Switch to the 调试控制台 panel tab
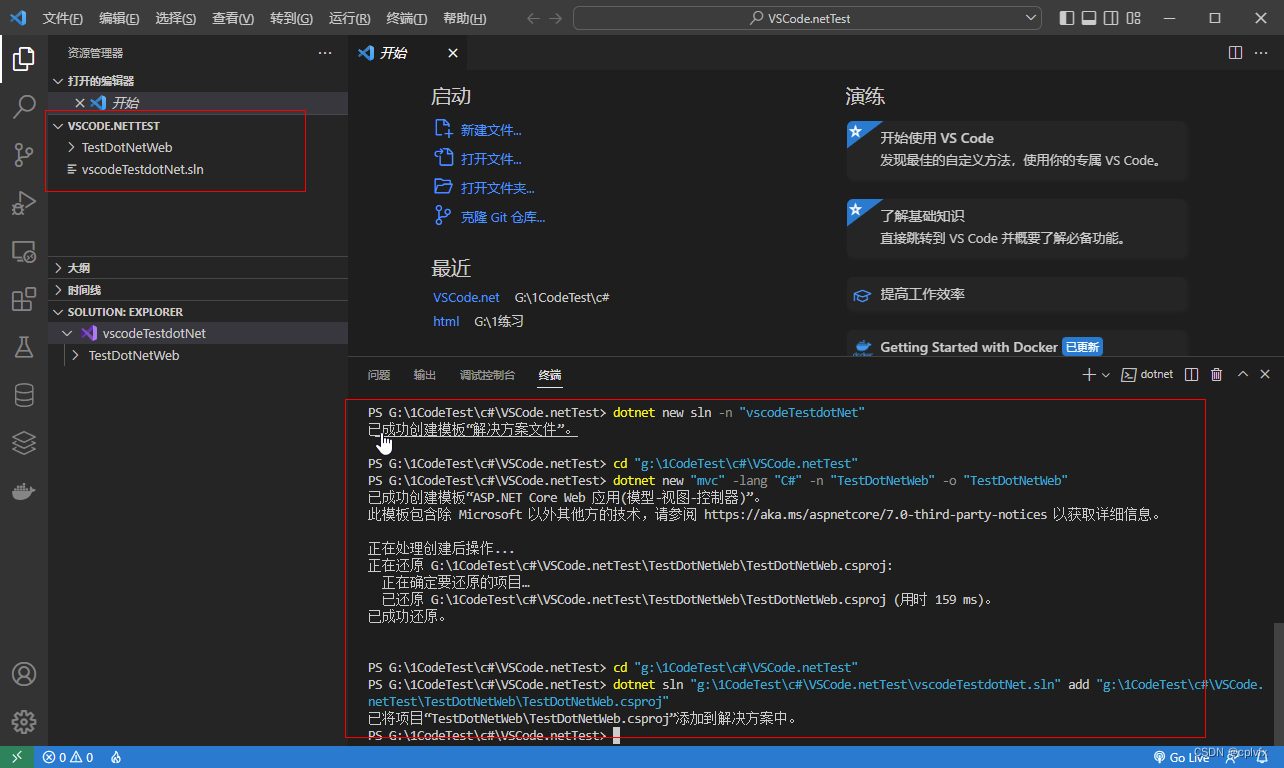1284x768 pixels. pos(487,375)
